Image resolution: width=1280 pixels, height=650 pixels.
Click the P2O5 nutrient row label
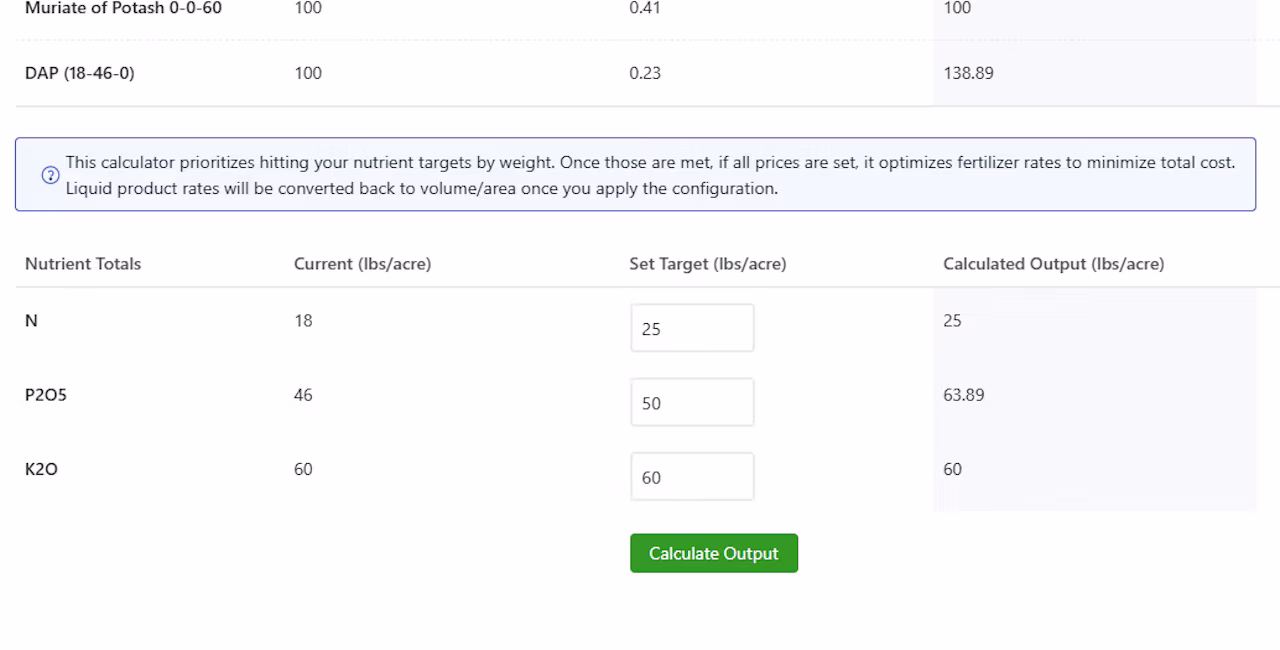tap(46, 395)
